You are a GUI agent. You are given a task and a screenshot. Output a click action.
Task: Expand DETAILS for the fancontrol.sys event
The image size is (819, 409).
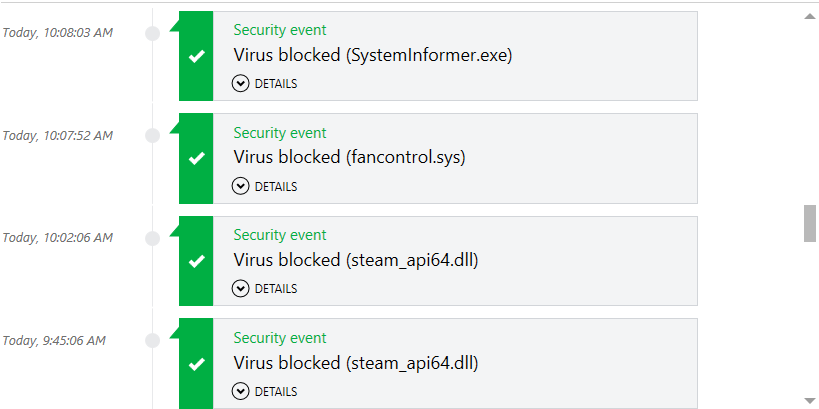[x=265, y=186]
